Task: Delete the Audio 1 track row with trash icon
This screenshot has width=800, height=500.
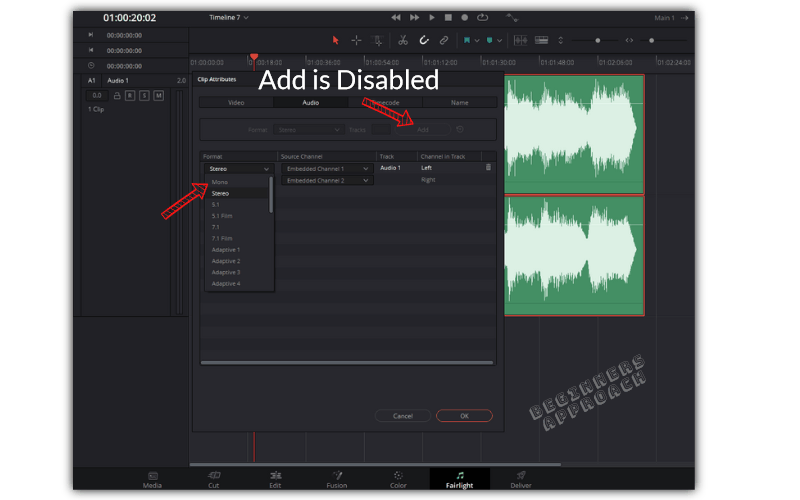Action: click(x=488, y=167)
